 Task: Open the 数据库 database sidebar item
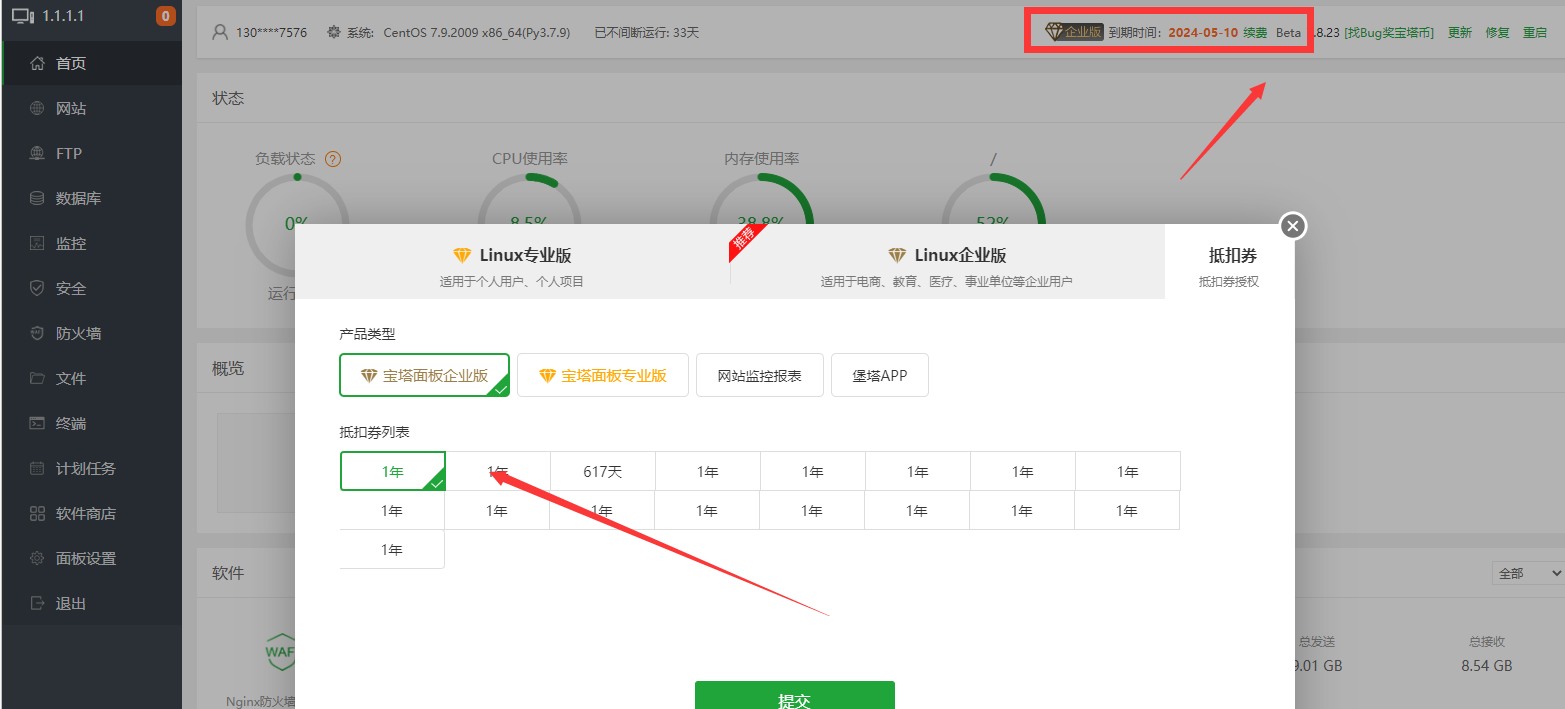point(91,198)
